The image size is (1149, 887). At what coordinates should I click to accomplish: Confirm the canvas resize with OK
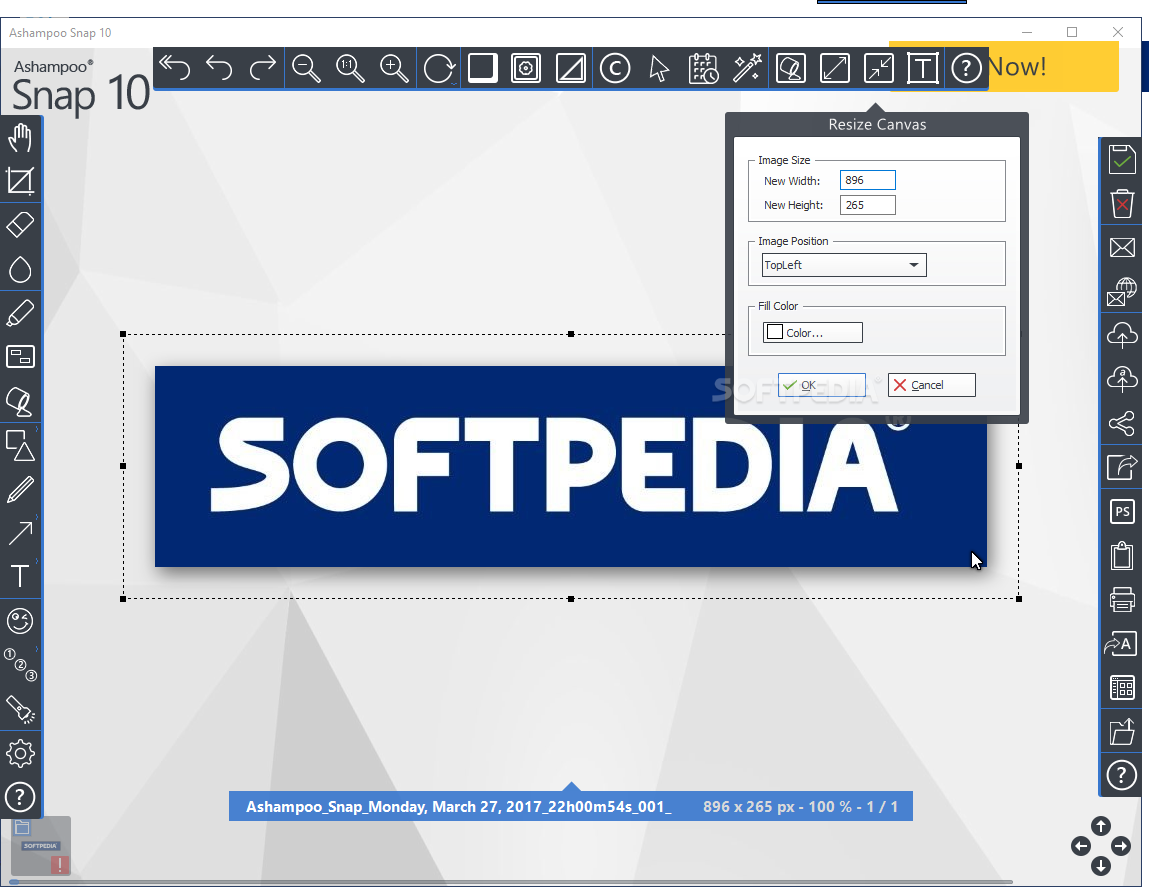[x=821, y=385]
